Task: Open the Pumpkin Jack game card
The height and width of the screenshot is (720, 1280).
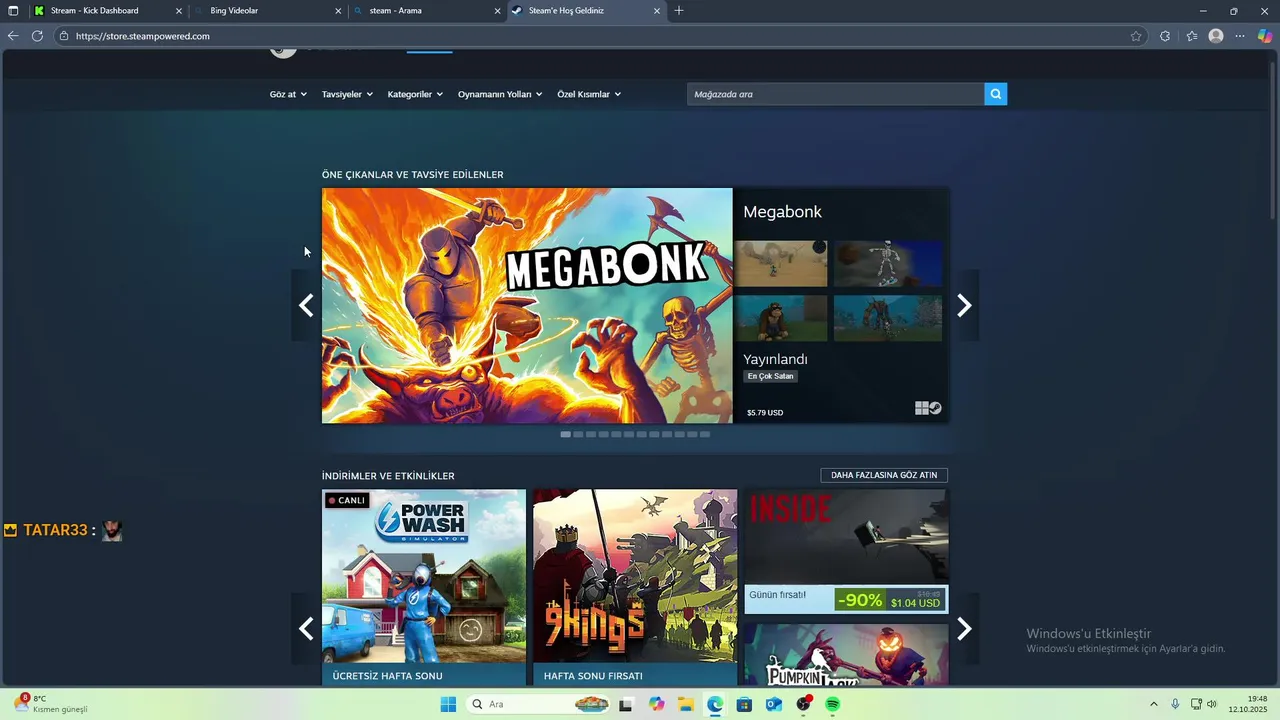Action: [x=846, y=655]
